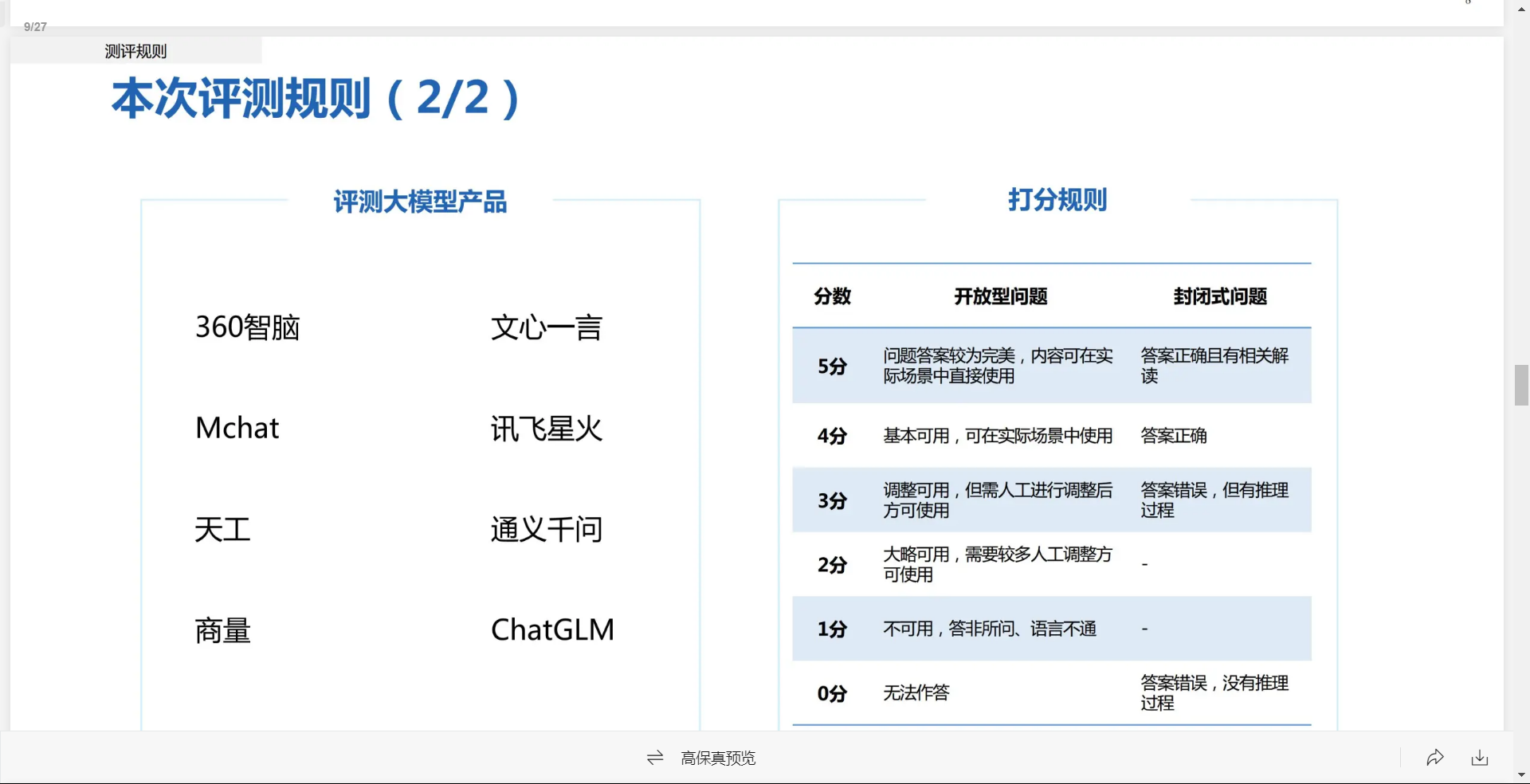This screenshot has height=784, width=1530.
Task: Click the swap arrows icon beside 高保真预览
Action: pyautogui.click(x=655, y=758)
